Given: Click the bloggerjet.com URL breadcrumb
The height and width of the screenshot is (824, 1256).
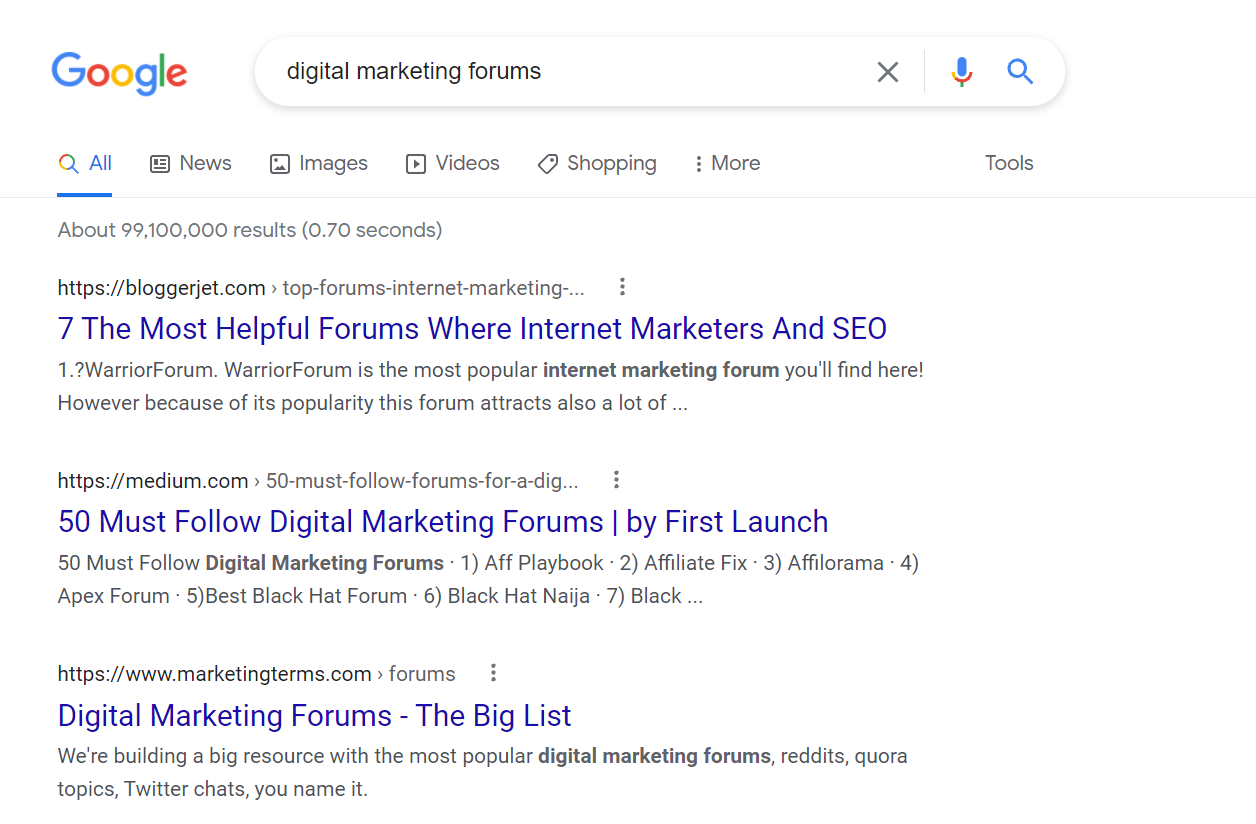Looking at the screenshot, I should (320, 288).
